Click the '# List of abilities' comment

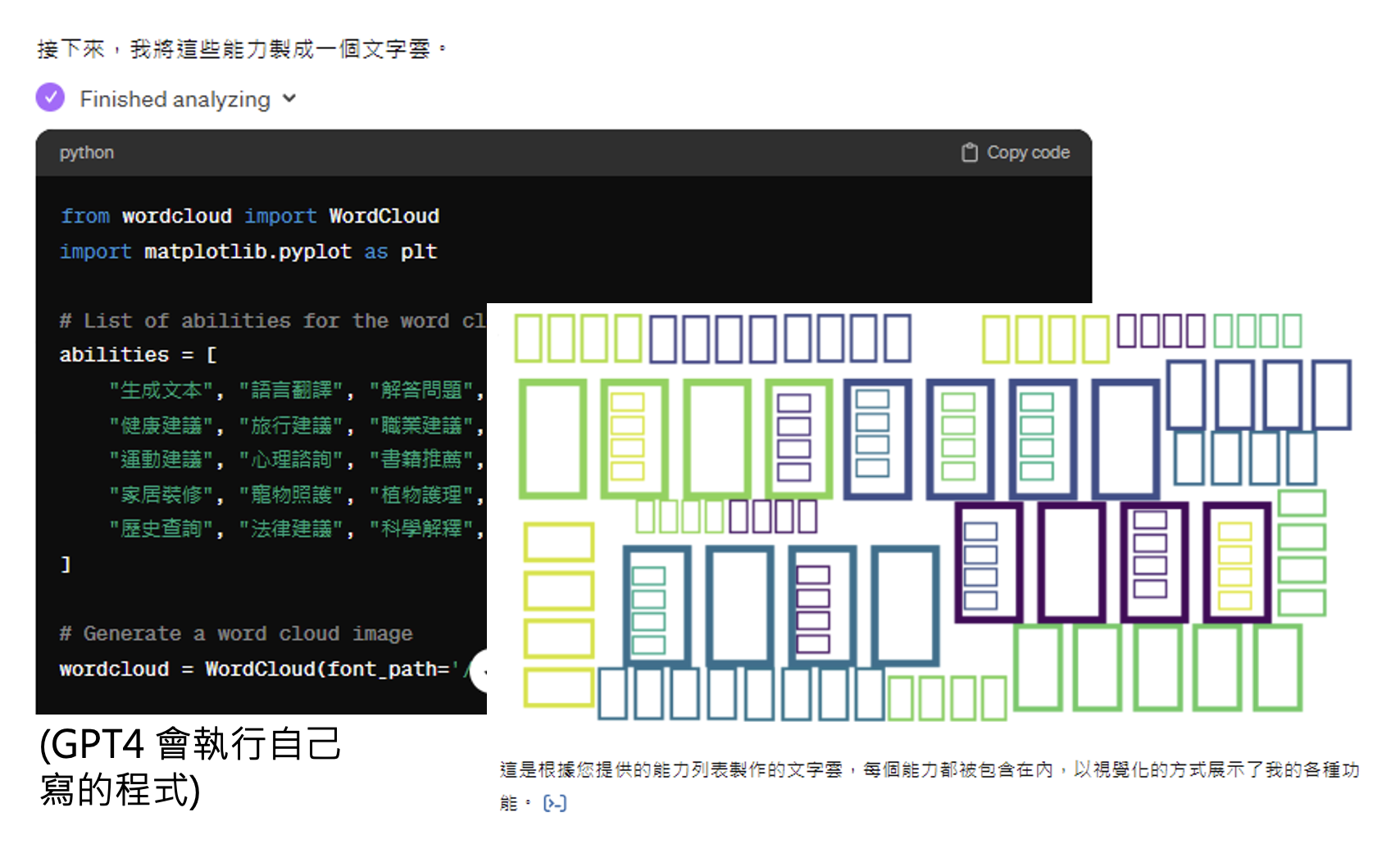coord(270,320)
